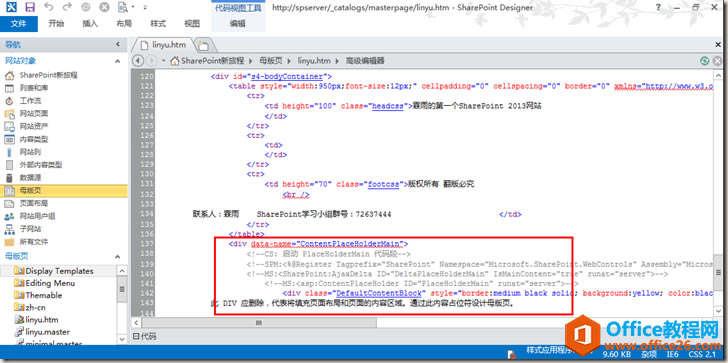Image resolution: width=728 pixels, height=363 pixels.
Task: Switch to the 插入 ribbon tab
Action: (x=90, y=24)
